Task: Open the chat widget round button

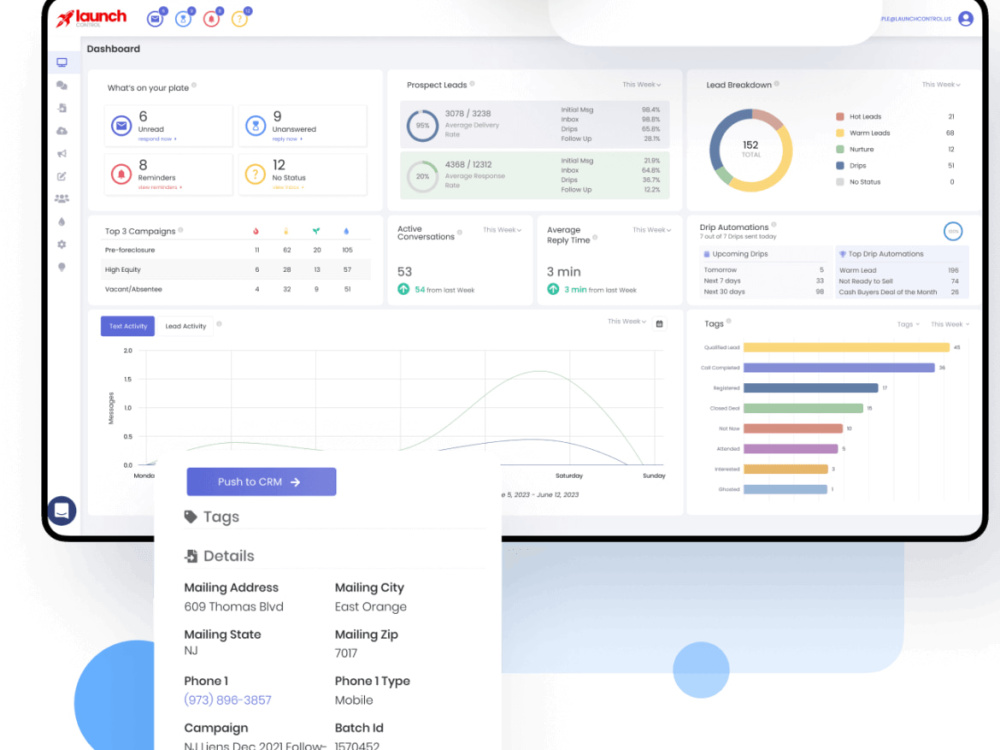Action: click(x=62, y=511)
